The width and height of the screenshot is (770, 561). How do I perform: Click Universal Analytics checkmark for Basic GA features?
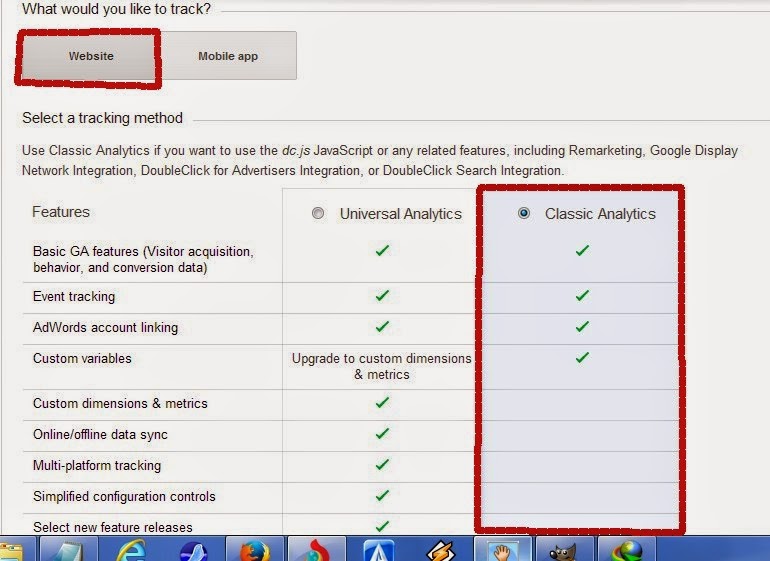click(x=382, y=251)
